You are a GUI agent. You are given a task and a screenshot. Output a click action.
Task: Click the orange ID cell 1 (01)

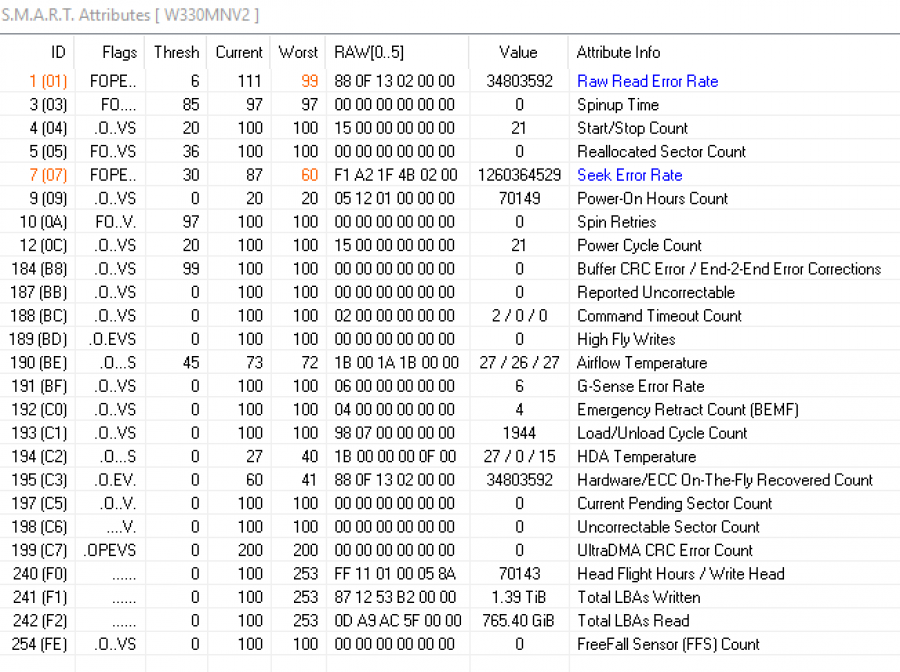pos(48,81)
